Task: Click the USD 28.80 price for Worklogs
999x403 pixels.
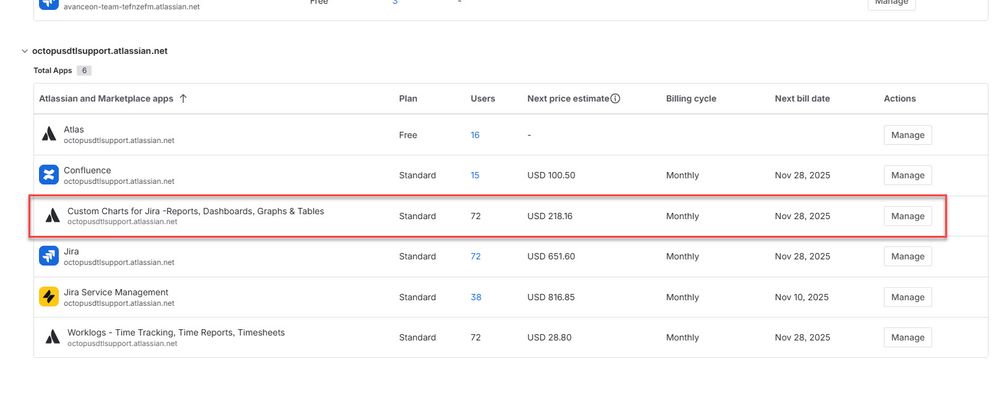Action: (549, 337)
